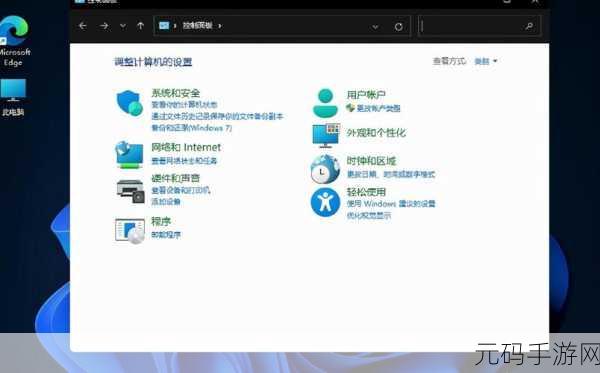The image size is (600, 373).
Task: Select the This PC desktop icon
Action: pyautogui.click(x=13, y=97)
